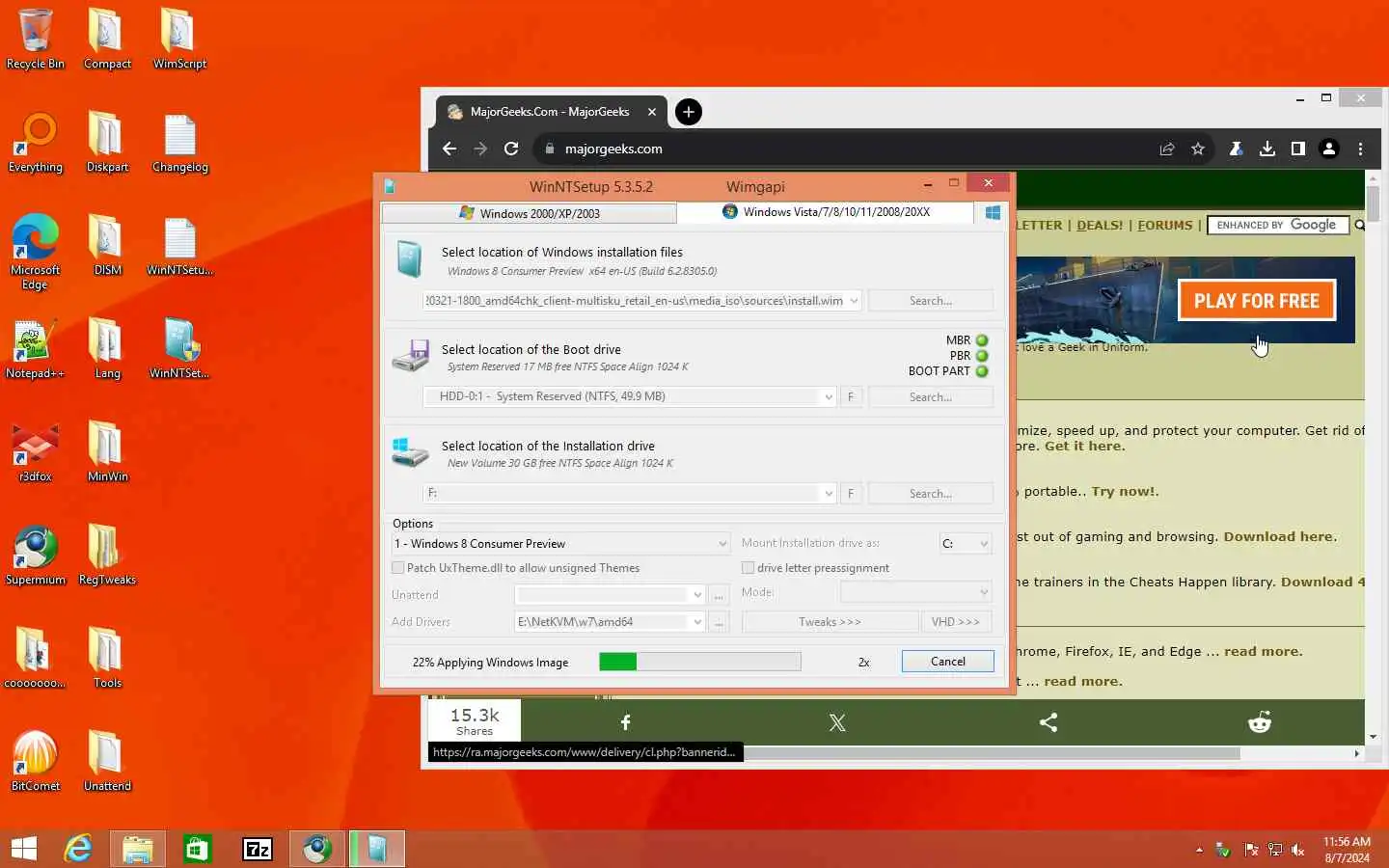Screen dimensions: 1389x868
Task: Launch the r3dfox desktop shortcut
Action: pos(36,452)
